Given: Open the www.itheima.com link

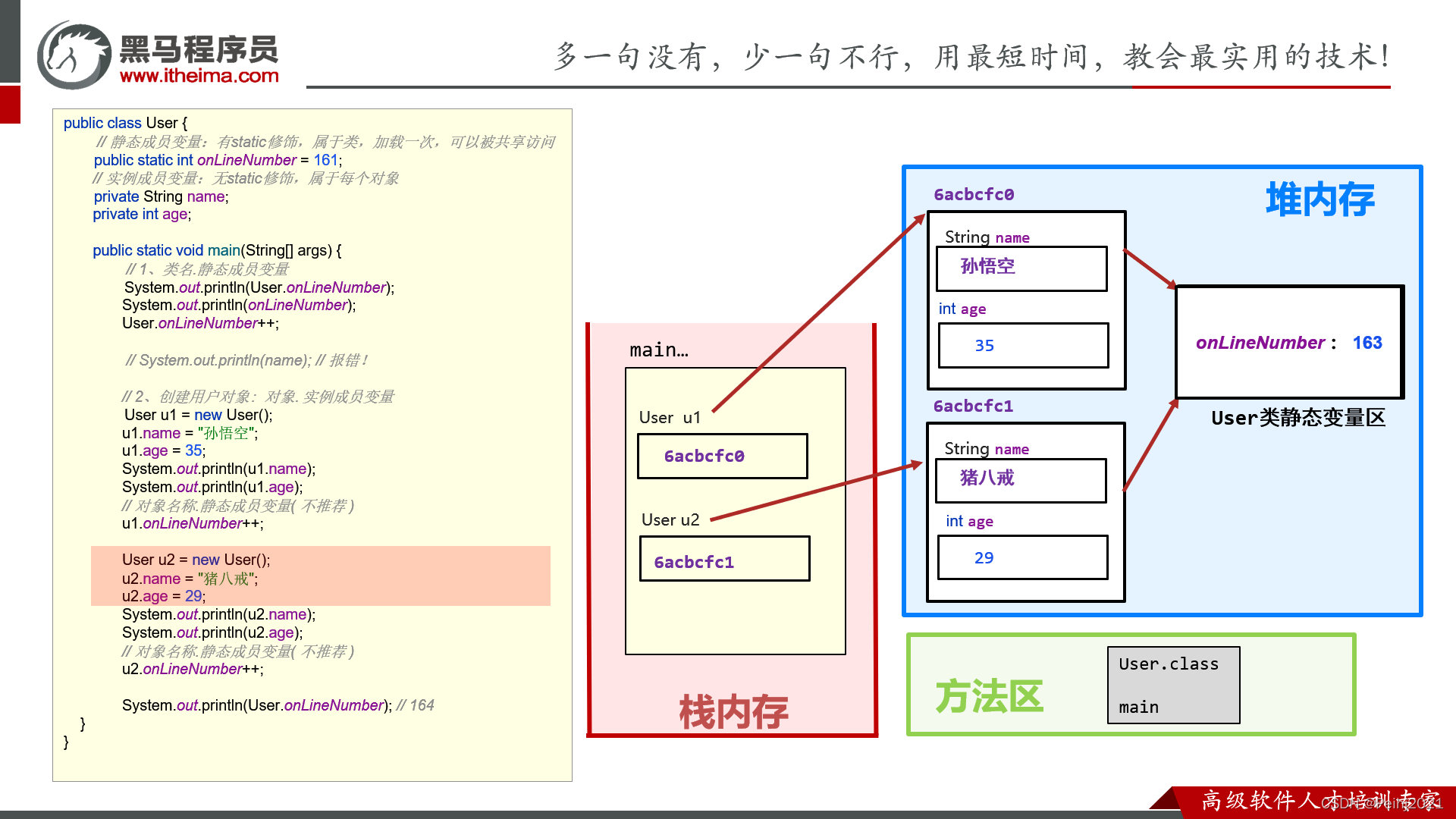Looking at the screenshot, I should pyautogui.click(x=199, y=76).
